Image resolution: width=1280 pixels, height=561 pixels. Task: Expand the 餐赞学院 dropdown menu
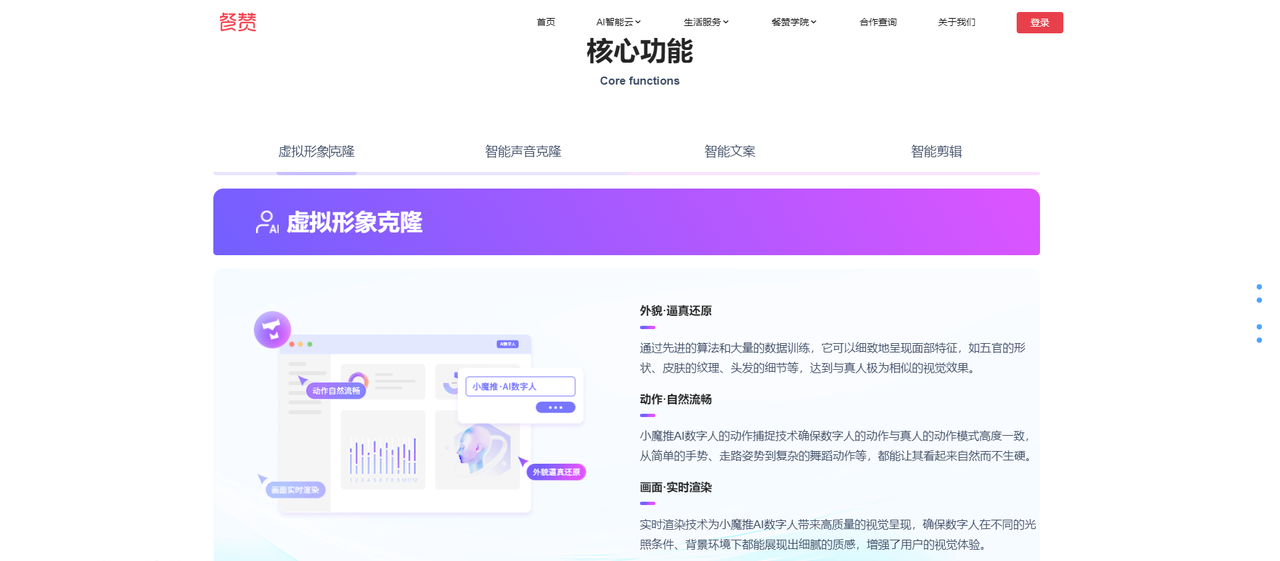point(794,22)
